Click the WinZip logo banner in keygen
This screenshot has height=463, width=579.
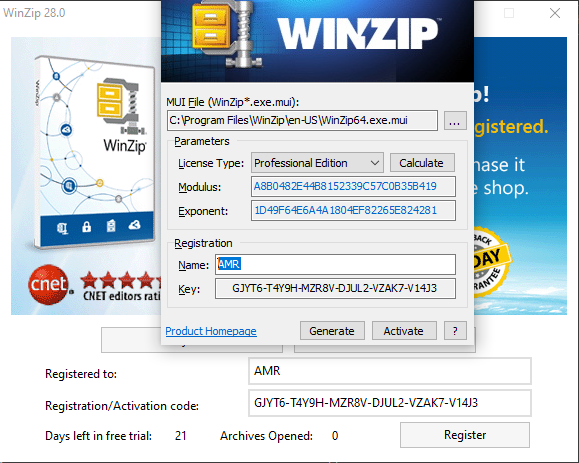coord(317,41)
